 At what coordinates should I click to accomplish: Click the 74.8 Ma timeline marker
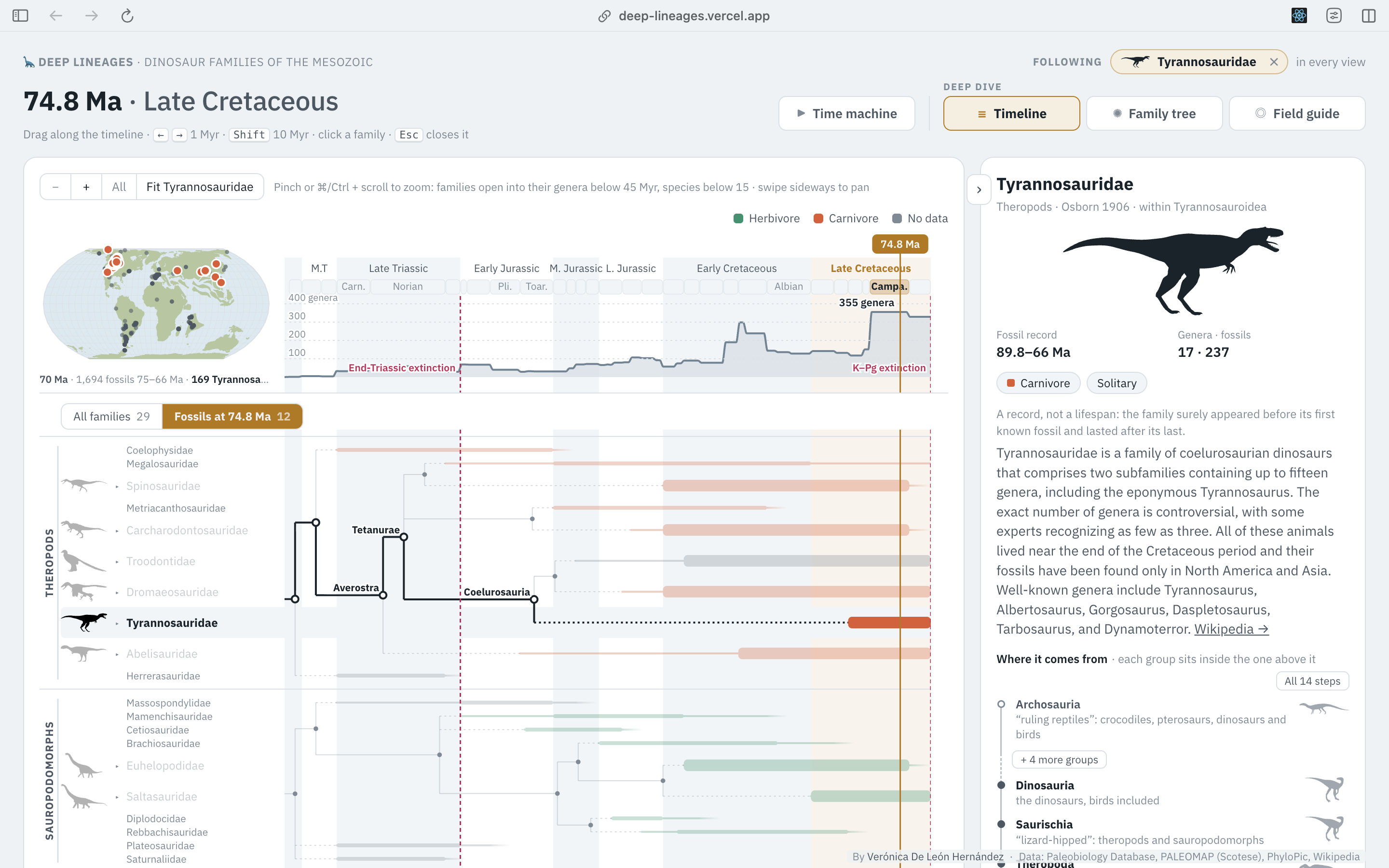point(900,244)
